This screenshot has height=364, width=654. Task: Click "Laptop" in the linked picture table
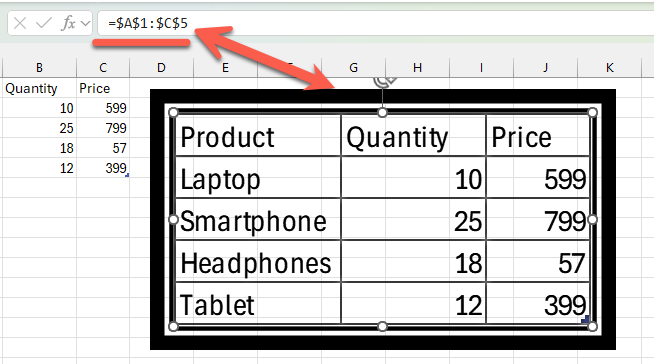[x=220, y=181]
